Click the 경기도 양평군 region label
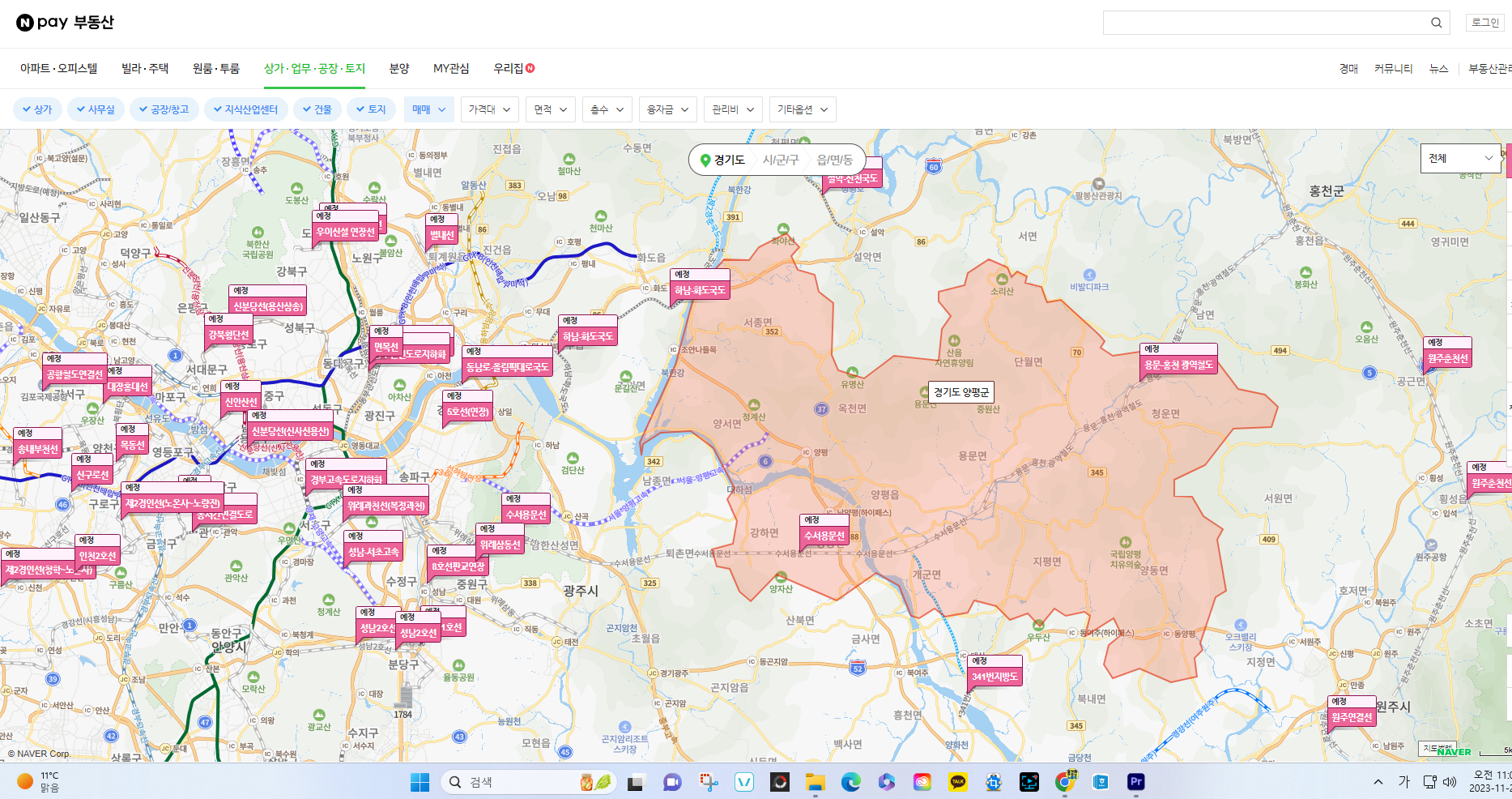This screenshot has height=799, width=1512. (961, 392)
